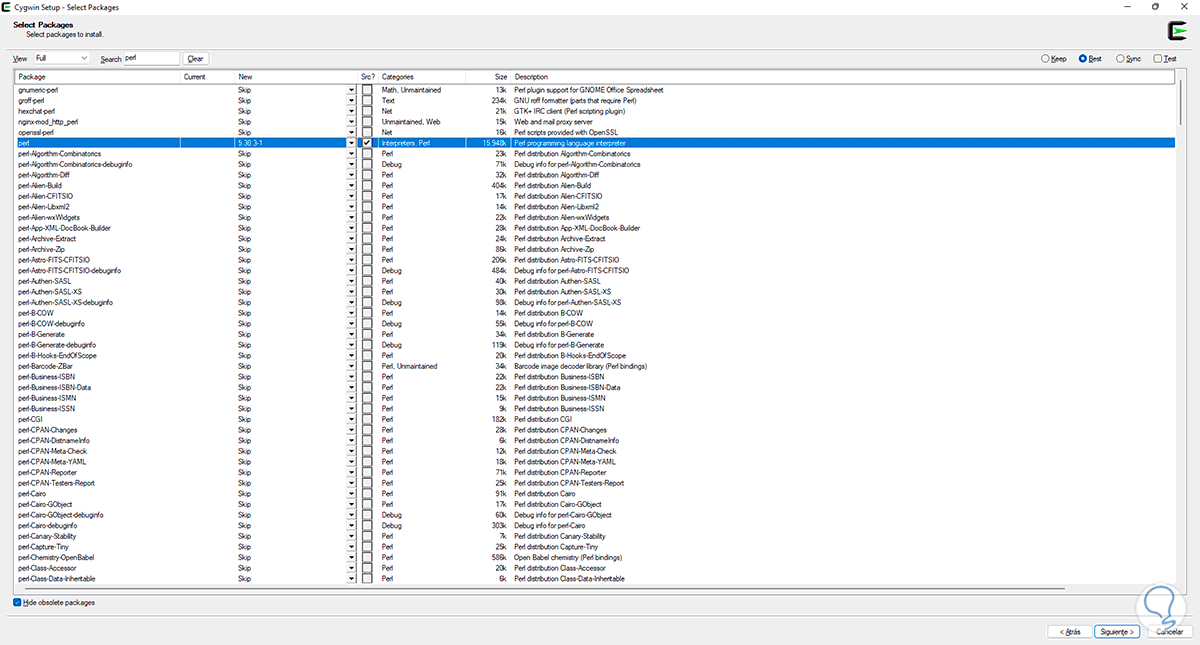The width and height of the screenshot is (1200, 645).
Task: Enable the Test checkbox
Action: coord(1165,59)
